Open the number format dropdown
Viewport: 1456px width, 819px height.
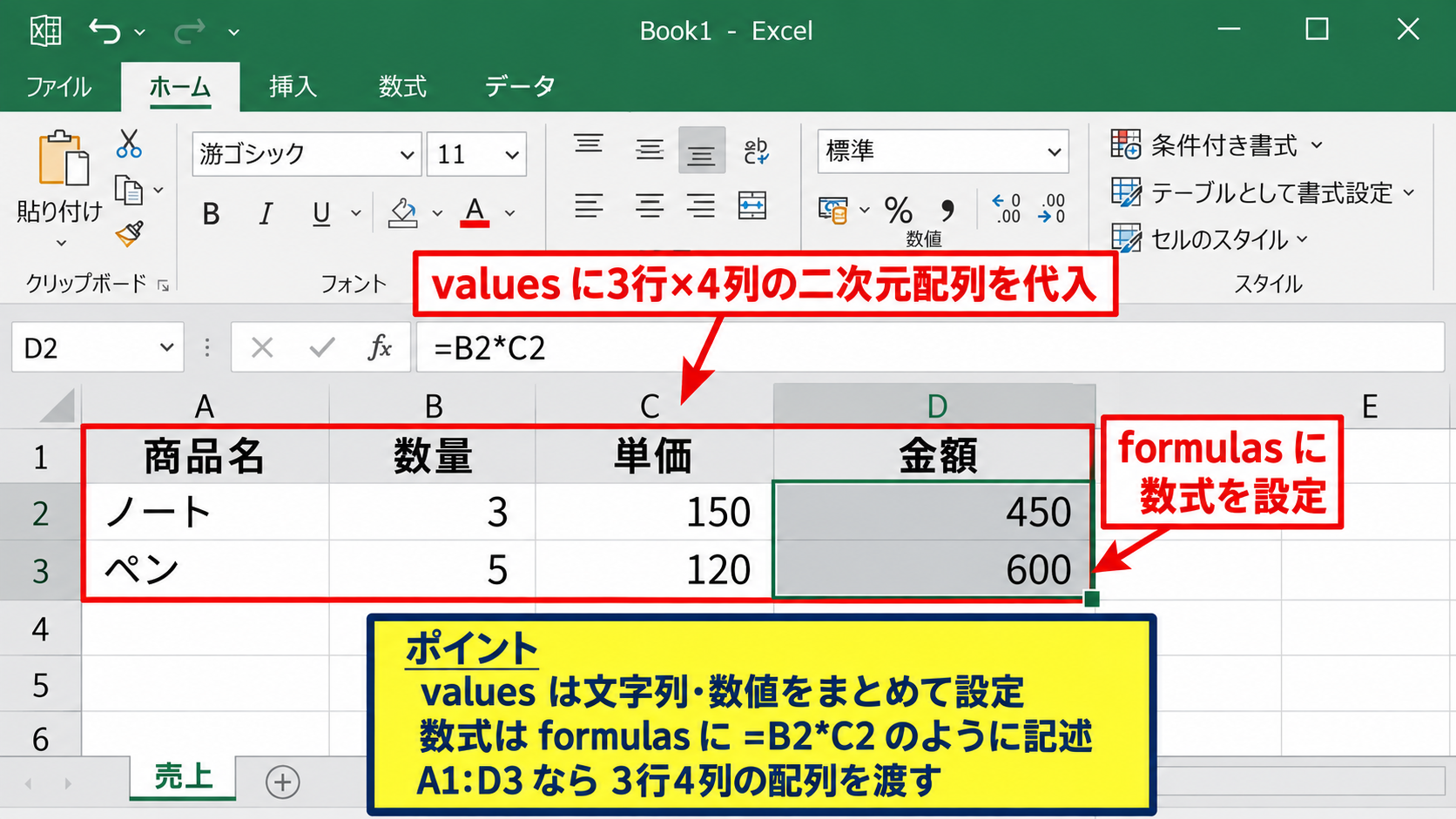pos(1054,151)
